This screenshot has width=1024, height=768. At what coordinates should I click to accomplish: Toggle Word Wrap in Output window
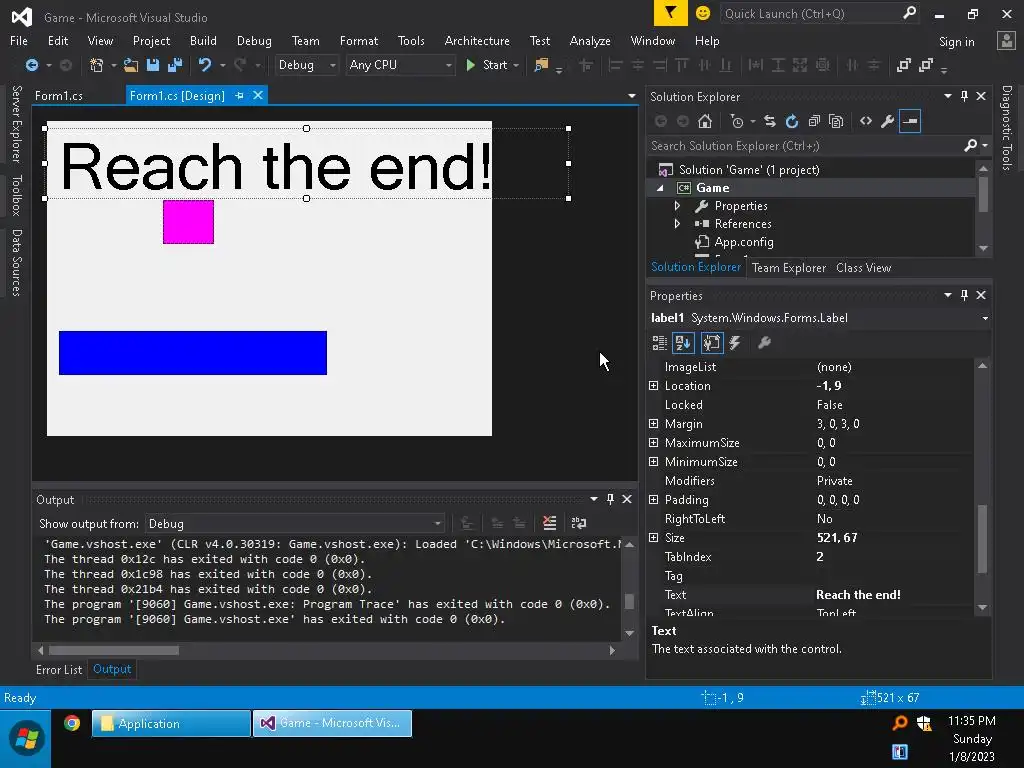point(579,523)
